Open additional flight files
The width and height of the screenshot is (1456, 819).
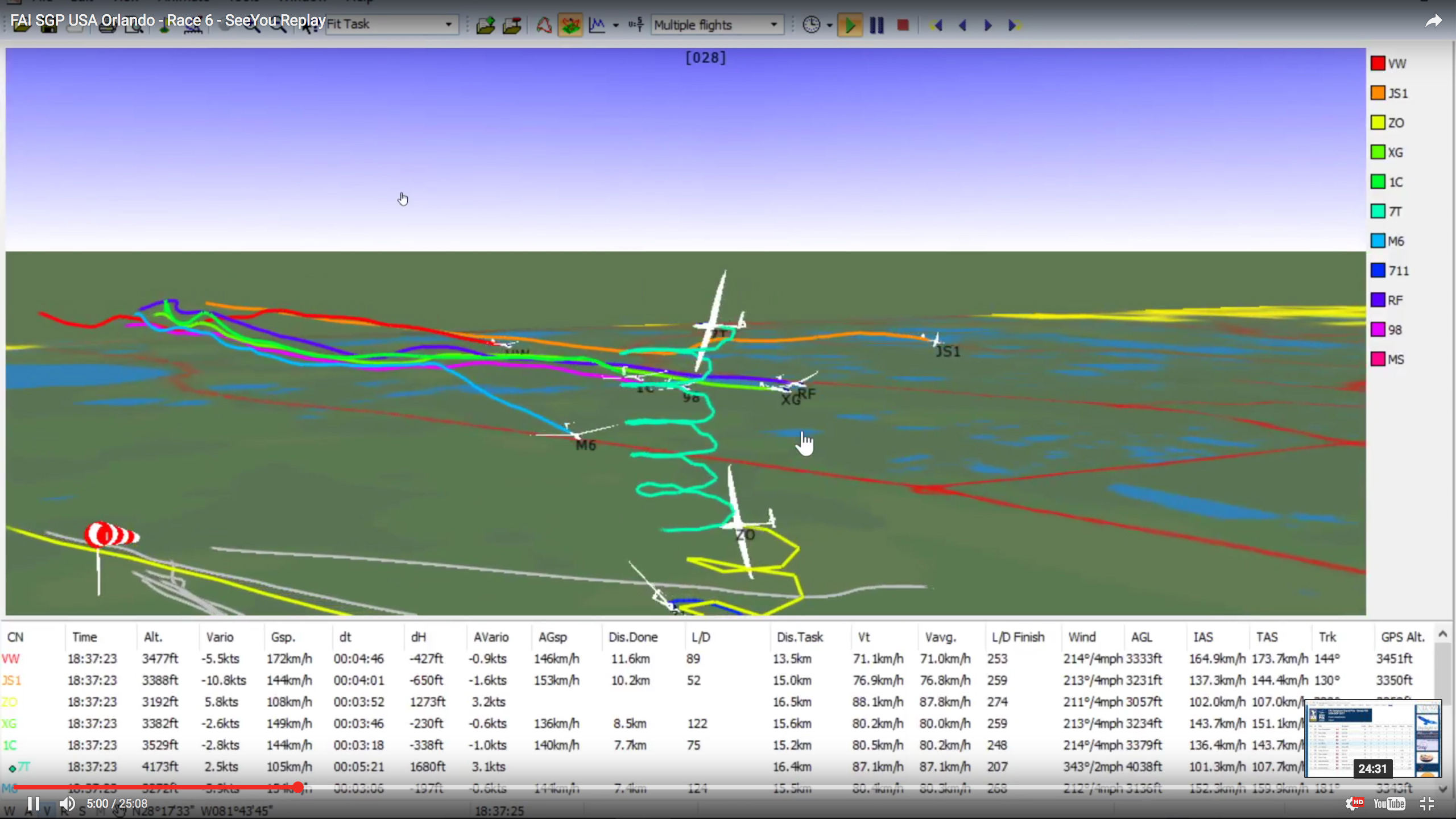coord(512,26)
